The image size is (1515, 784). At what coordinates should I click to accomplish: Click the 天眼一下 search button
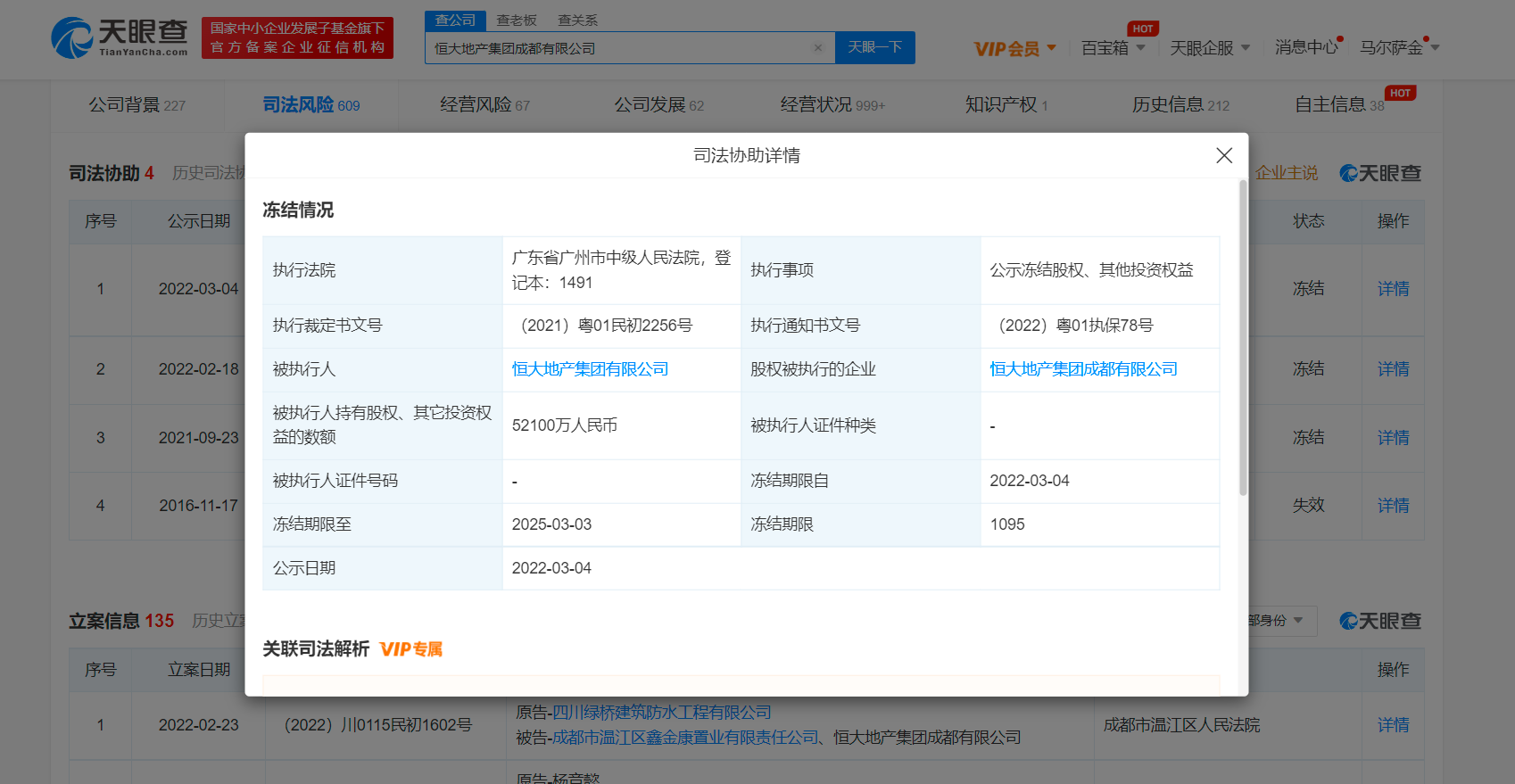[874, 47]
